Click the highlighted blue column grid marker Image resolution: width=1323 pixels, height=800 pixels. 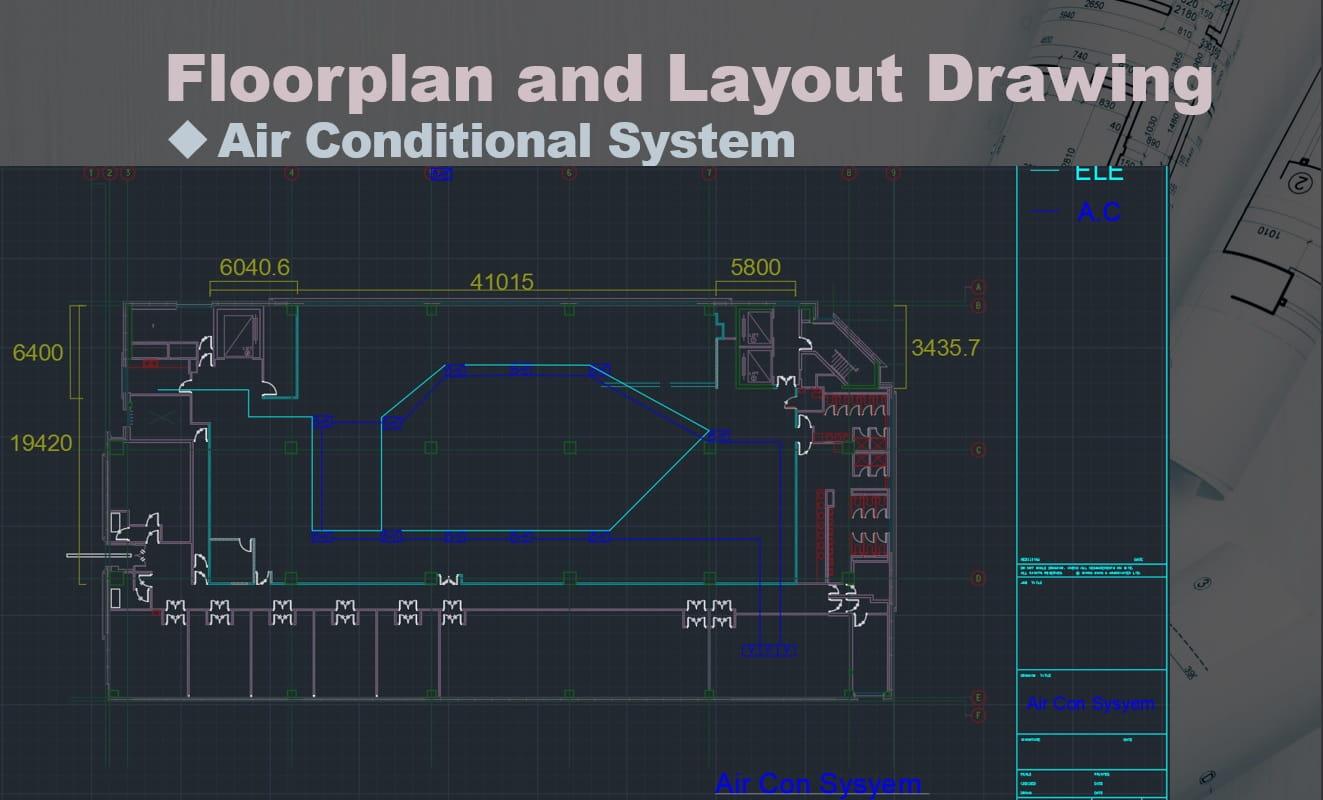tap(440, 173)
